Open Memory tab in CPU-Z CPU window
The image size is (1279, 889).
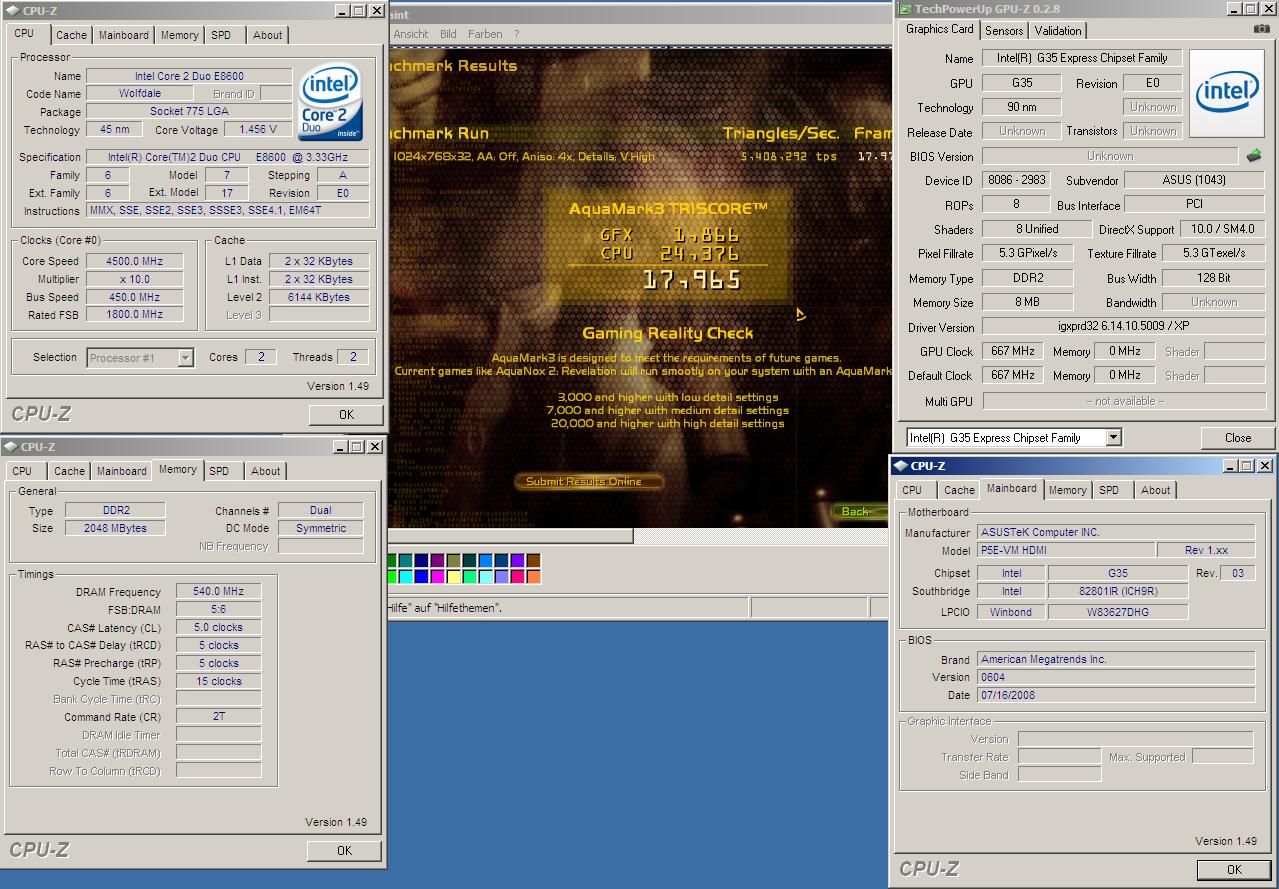point(179,35)
